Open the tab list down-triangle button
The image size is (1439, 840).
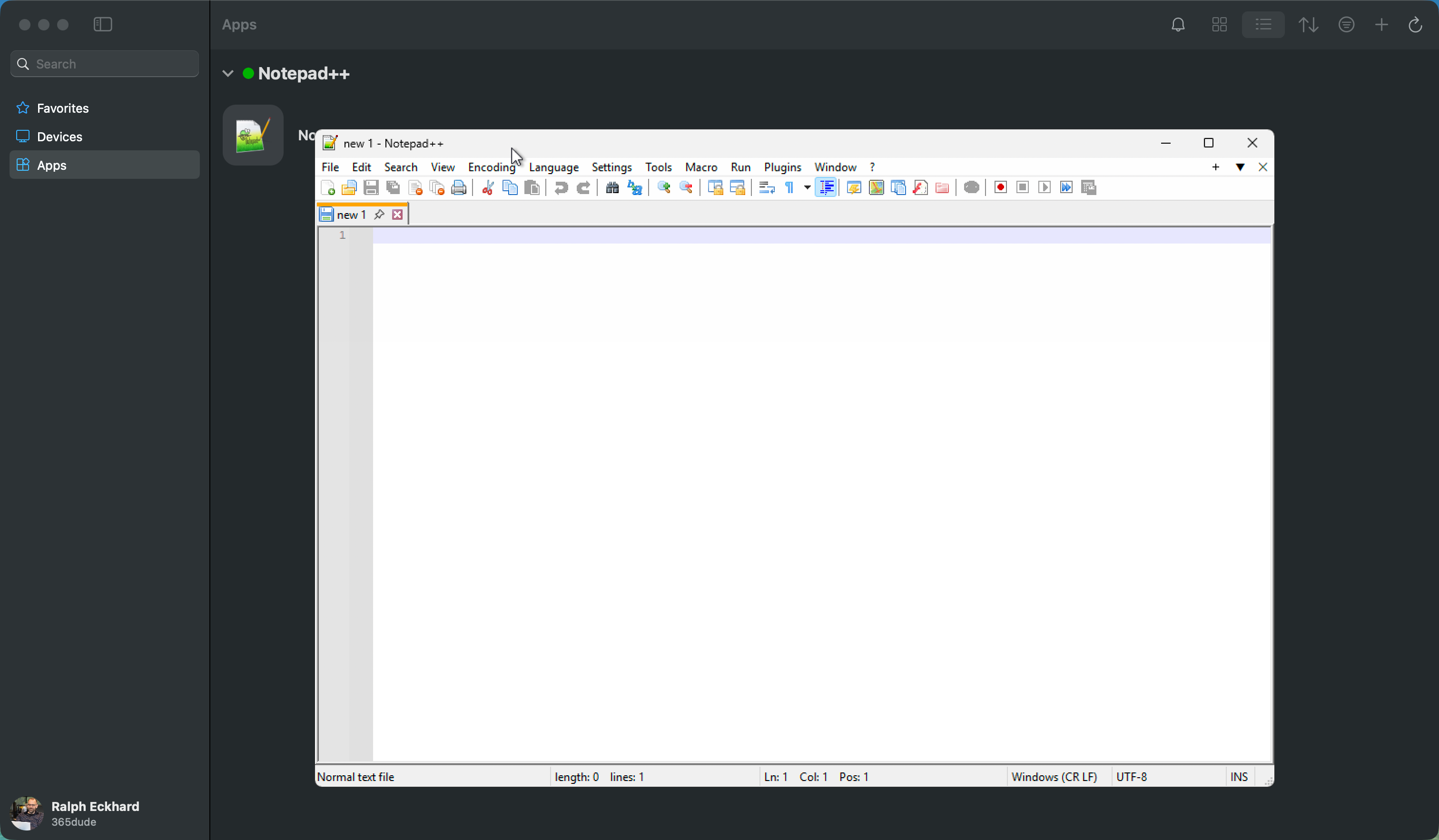pyautogui.click(x=1240, y=167)
